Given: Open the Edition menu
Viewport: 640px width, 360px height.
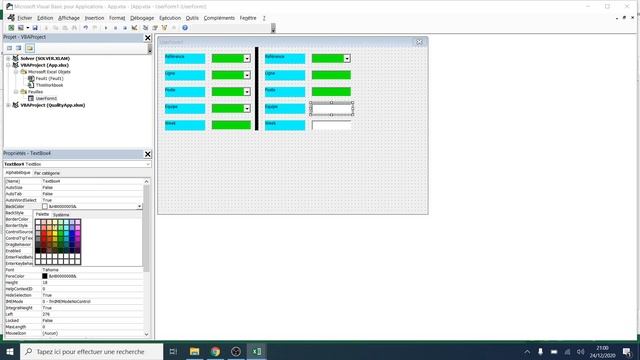Looking at the screenshot, I should pyautogui.click(x=45, y=18).
